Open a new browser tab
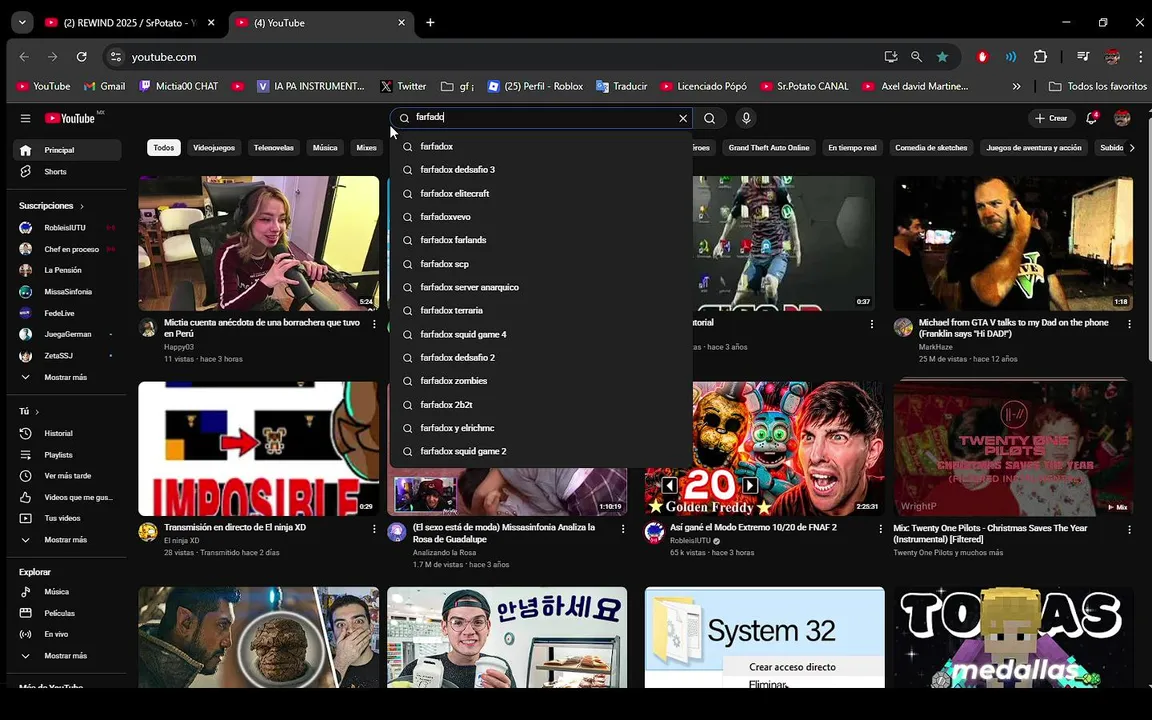The image size is (1152, 720). [431, 23]
